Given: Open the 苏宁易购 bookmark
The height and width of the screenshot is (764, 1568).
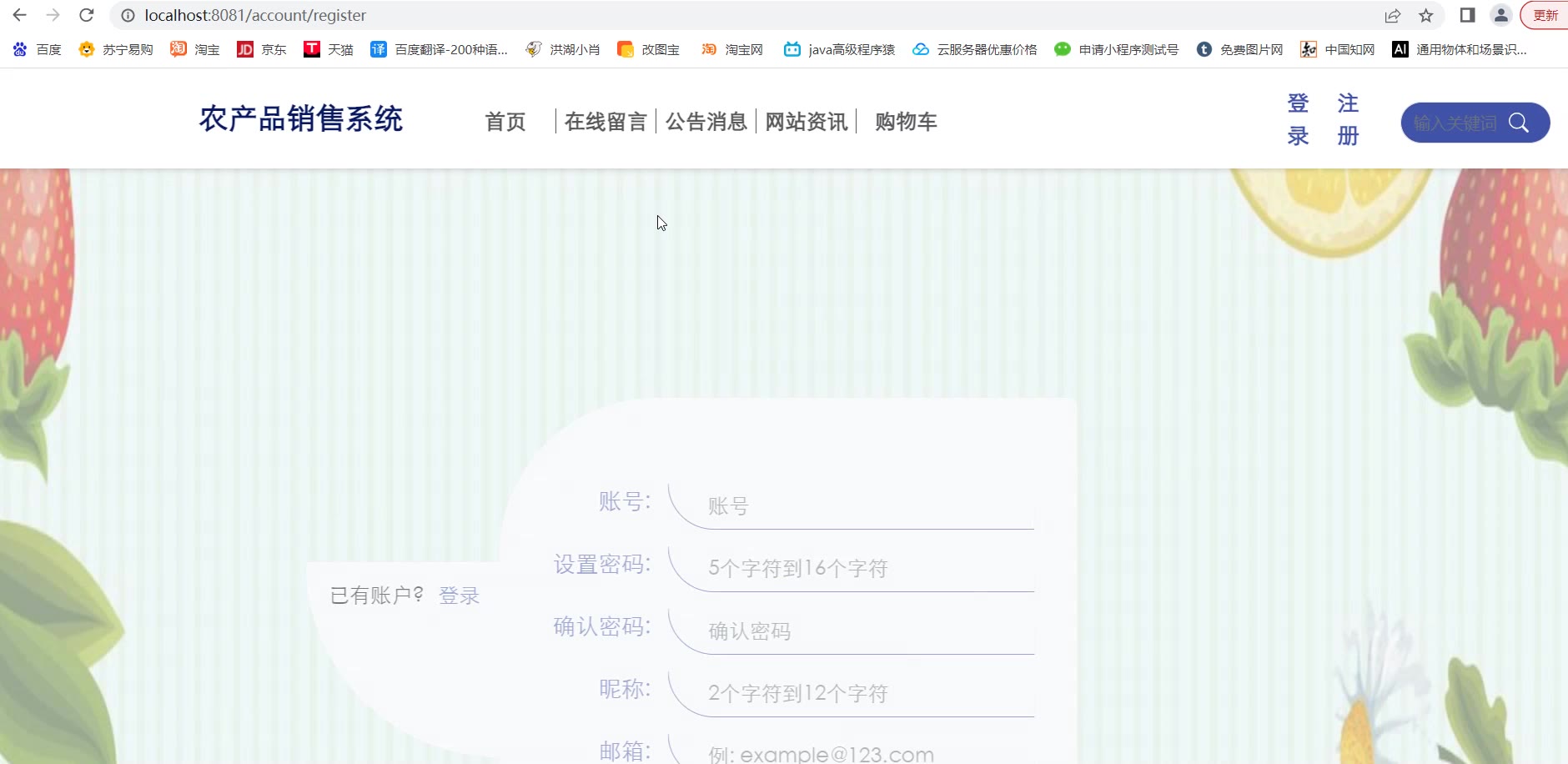Looking at the screenshot, I should tap(116, 49).
